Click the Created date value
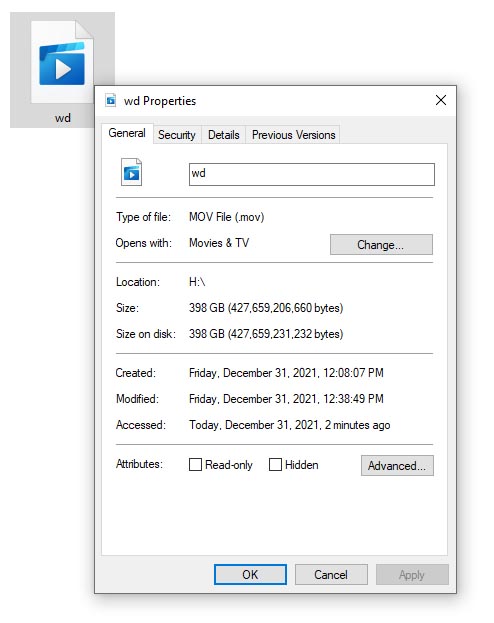Image resolution: width=494 pixels, height=623 pixels. (286, 373)
